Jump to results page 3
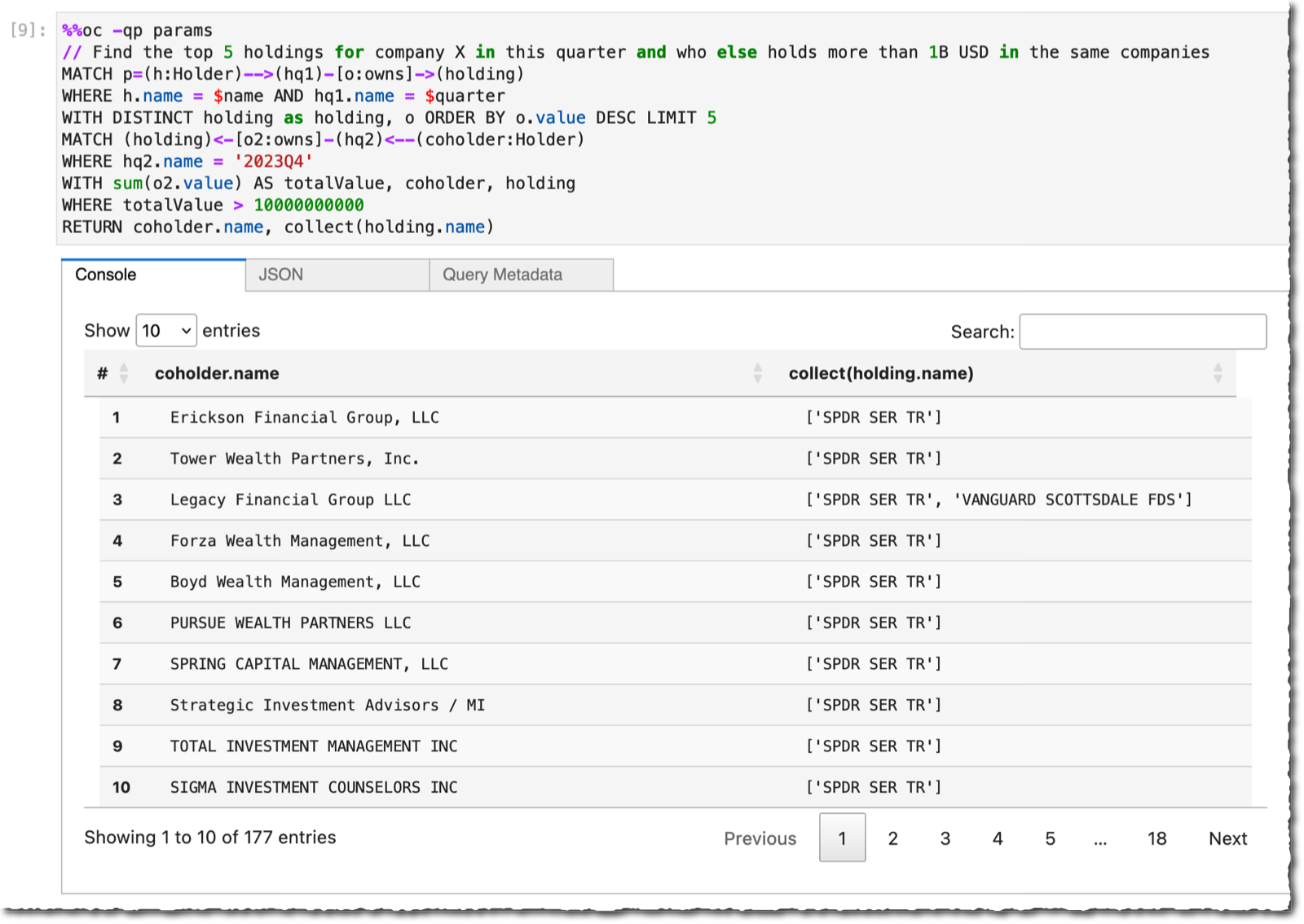The image size is (1304, 924). (x=945, y=838)
